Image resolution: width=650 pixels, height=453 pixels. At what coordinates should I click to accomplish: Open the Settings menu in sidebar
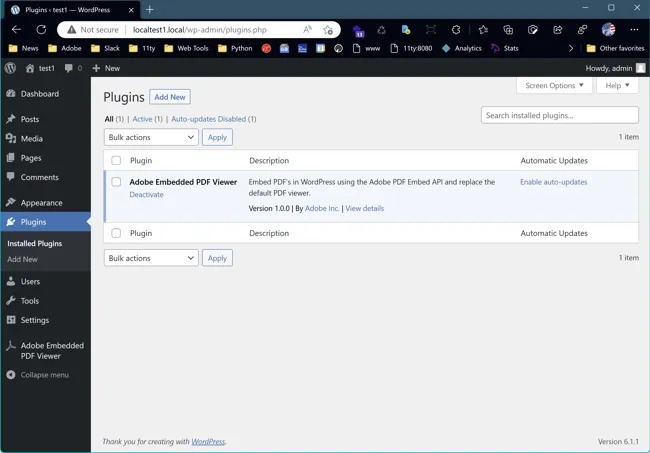34,320
